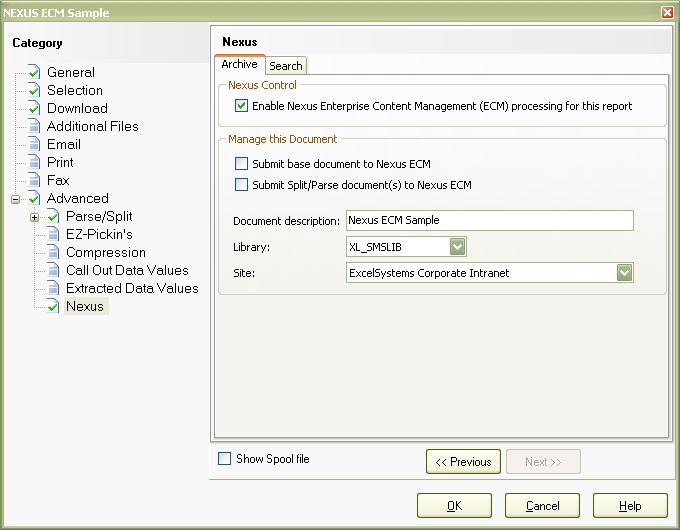Check Submit Split/Parse document(s) to Nexus ECM
The image size is (680, 530).
[x=241, y=185]
